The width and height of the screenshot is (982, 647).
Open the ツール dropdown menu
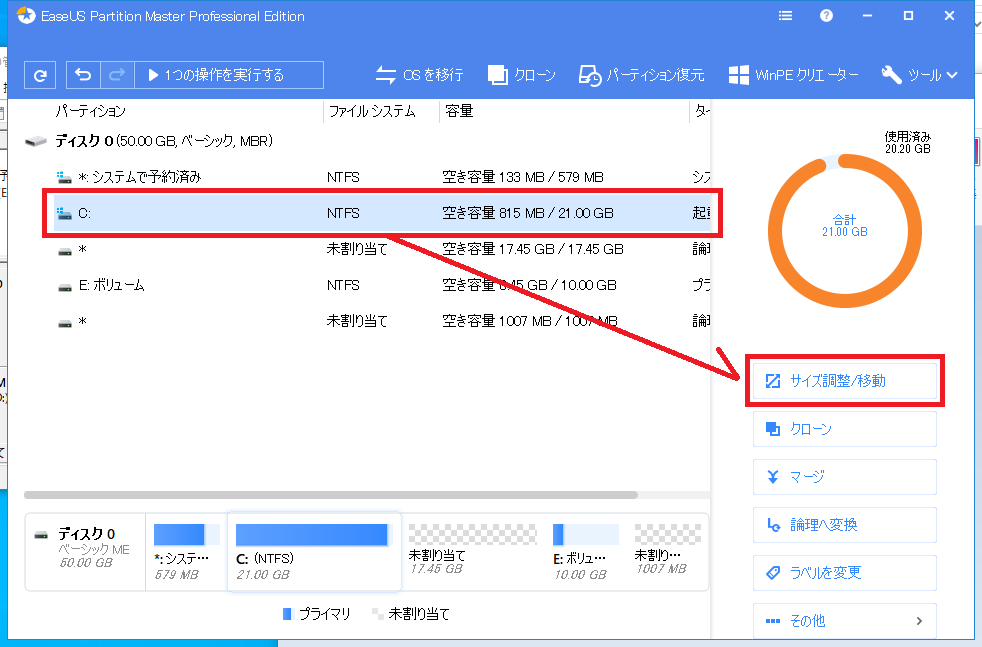919,74
